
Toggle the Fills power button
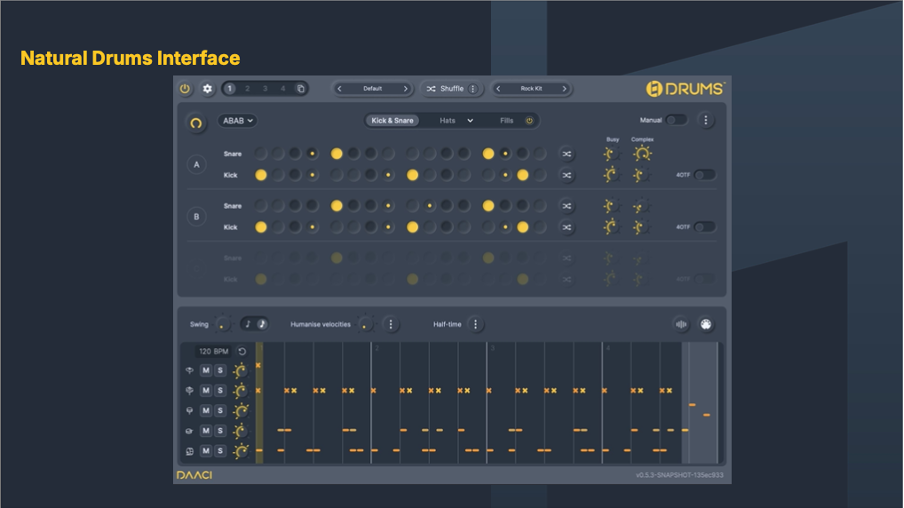(x=529, y=121)
